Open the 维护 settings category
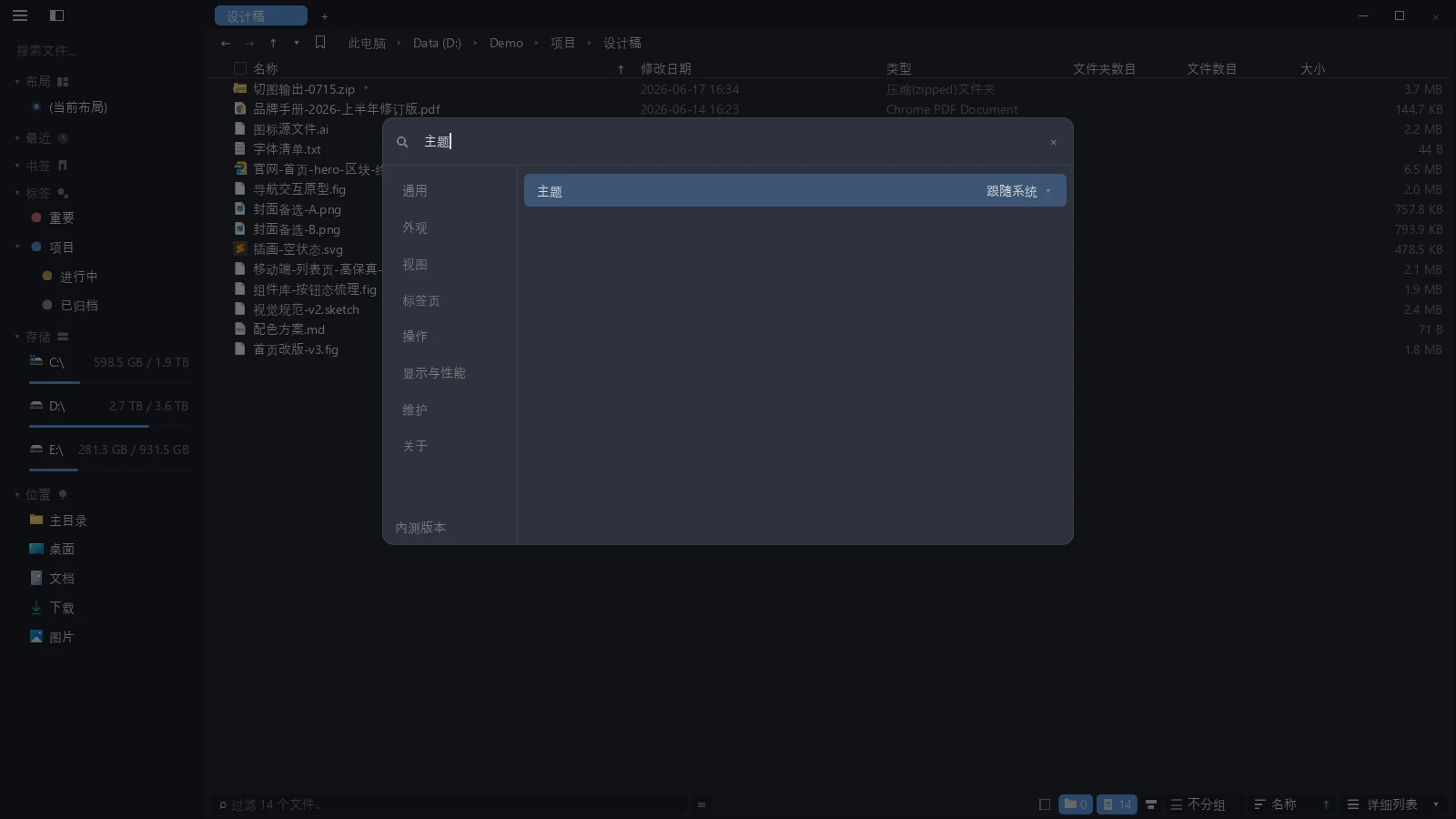 pos(415,409)
